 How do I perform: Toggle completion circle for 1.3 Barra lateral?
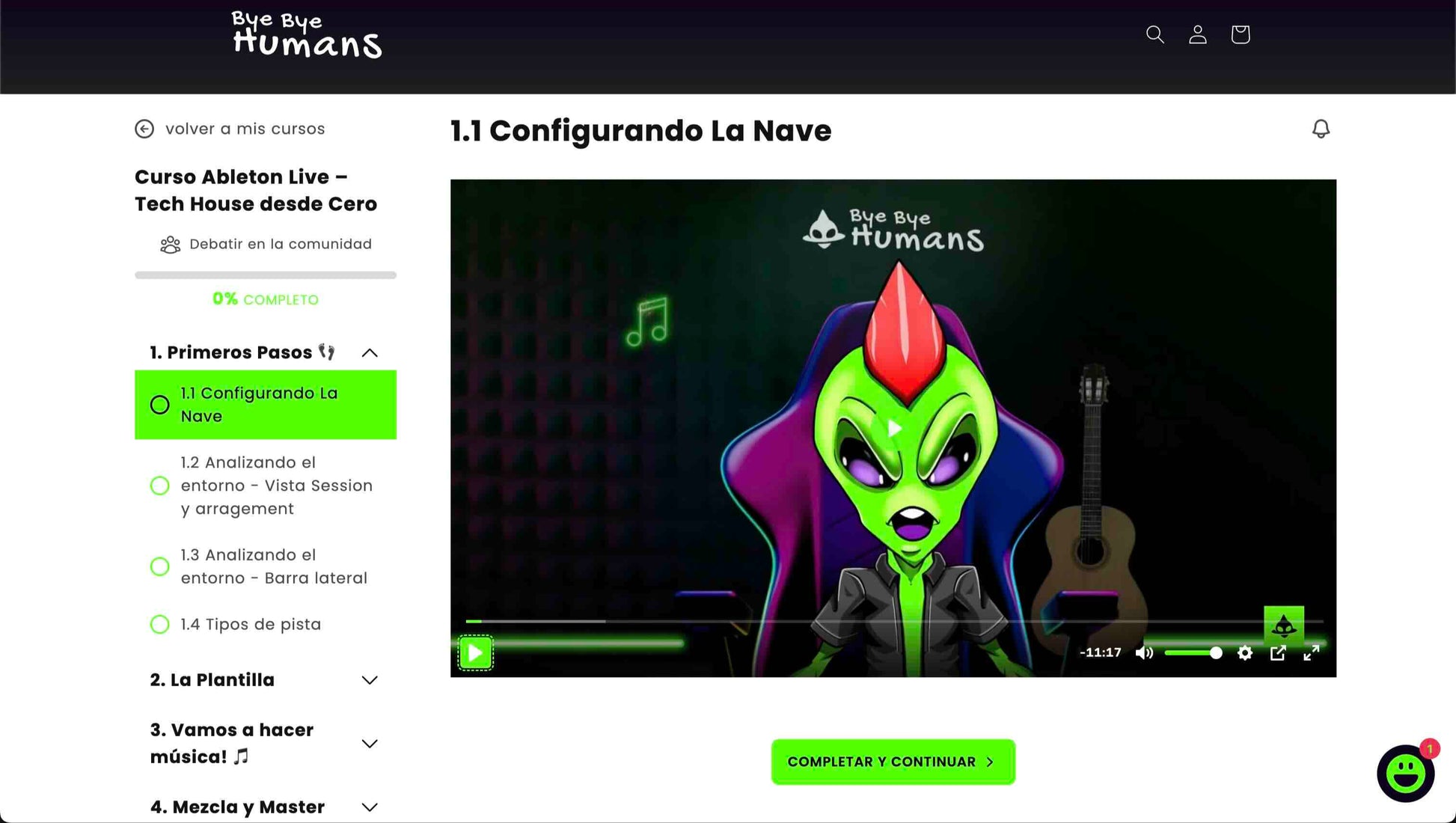click(x=159, y=566)
